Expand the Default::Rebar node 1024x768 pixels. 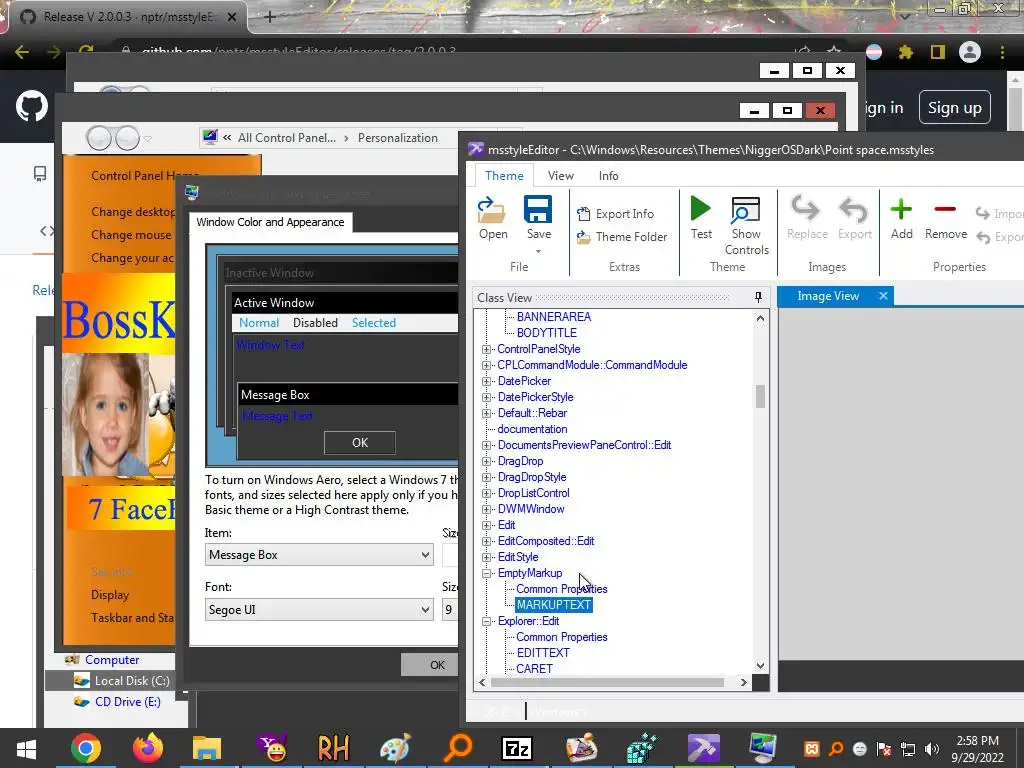click(487, 413)
